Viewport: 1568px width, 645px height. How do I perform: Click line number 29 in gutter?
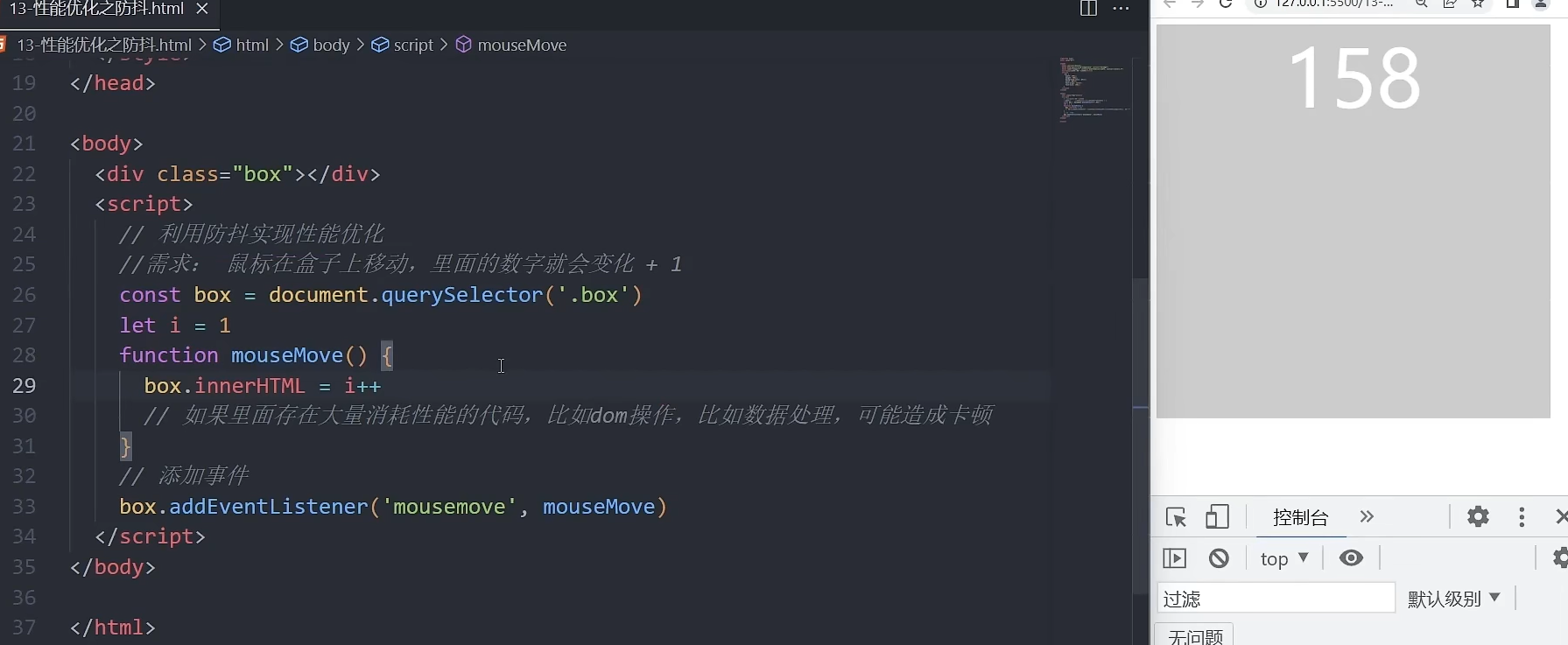tap(25, 386)
